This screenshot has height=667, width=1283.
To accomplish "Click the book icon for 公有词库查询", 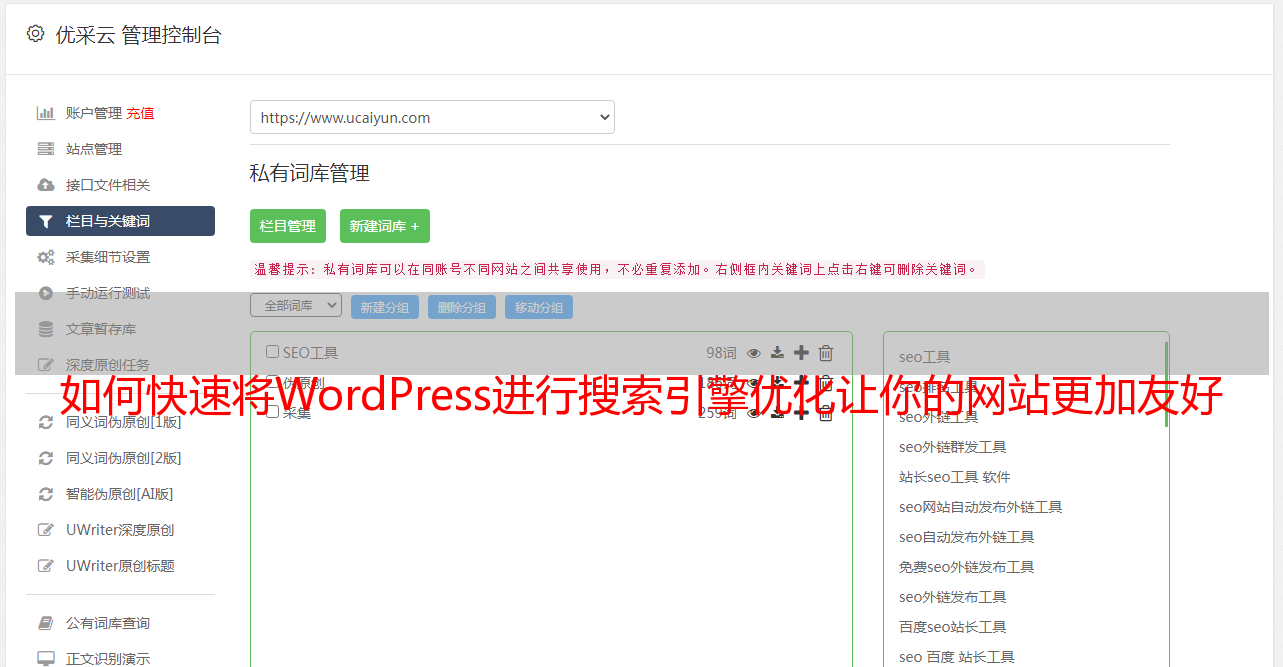I will [46, 623].
